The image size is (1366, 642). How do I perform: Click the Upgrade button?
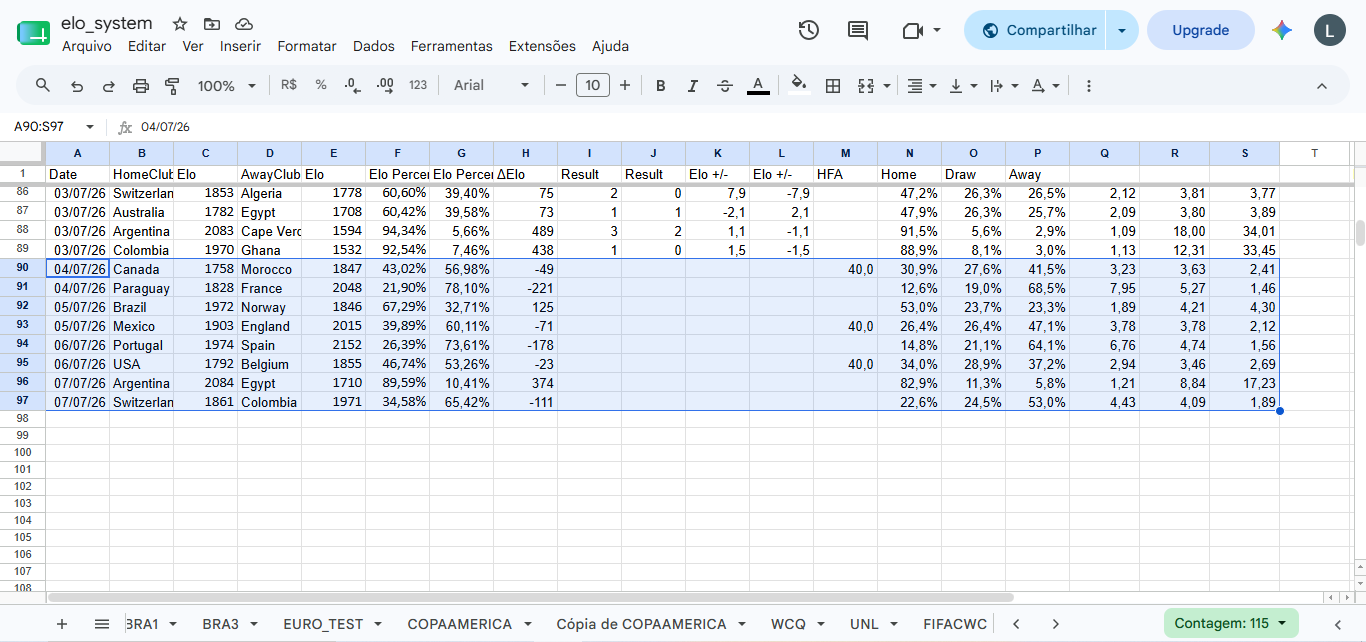point(1201,30)
